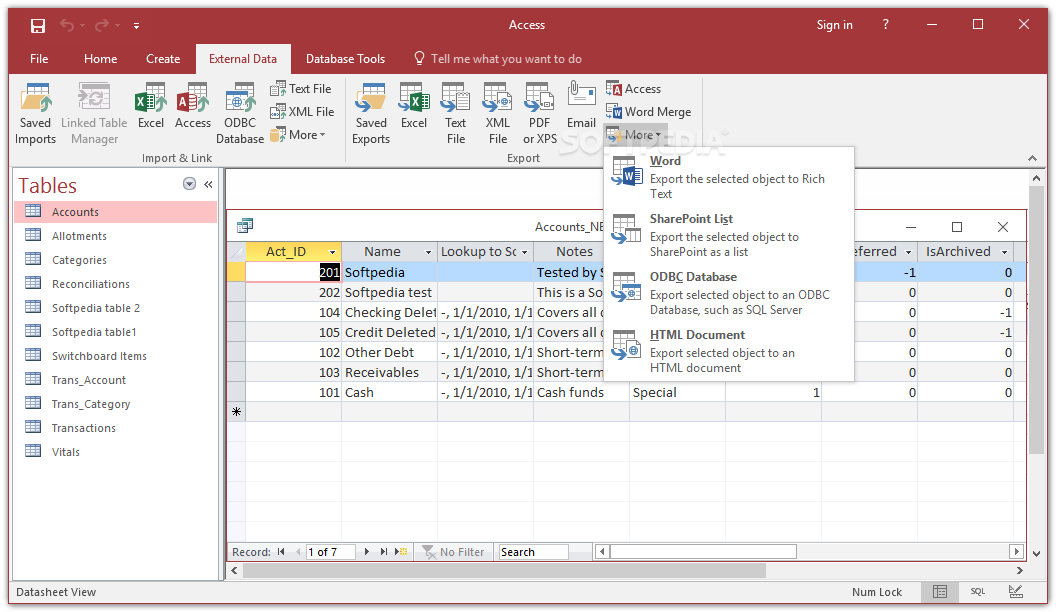1056x612 pixels.
Task: Export to XML File
Action: [498, 113]
